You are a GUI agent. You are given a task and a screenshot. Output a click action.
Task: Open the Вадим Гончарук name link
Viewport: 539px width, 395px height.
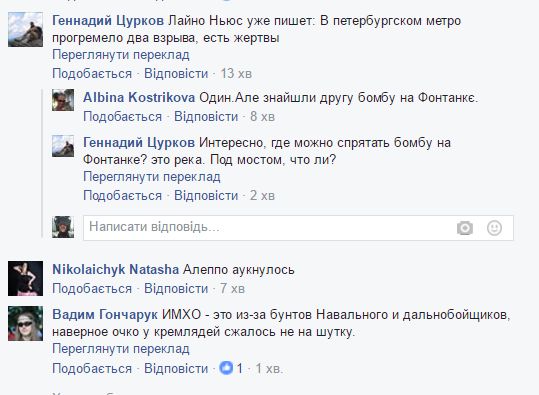[105, 315]
